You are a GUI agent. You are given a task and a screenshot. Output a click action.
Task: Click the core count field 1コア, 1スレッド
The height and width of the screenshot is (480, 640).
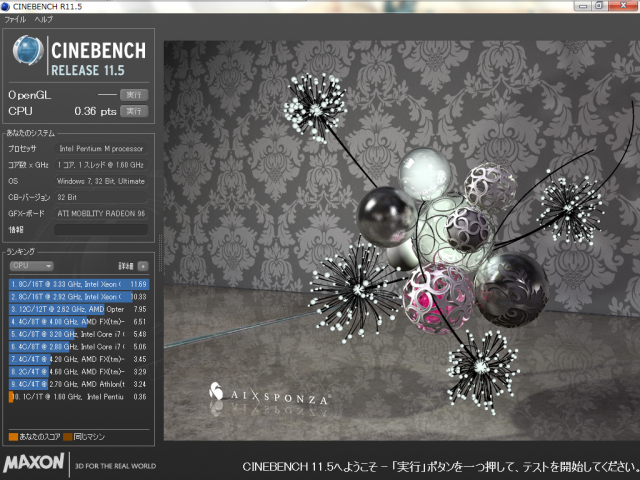pyautogui.click(x=101, y=165)
